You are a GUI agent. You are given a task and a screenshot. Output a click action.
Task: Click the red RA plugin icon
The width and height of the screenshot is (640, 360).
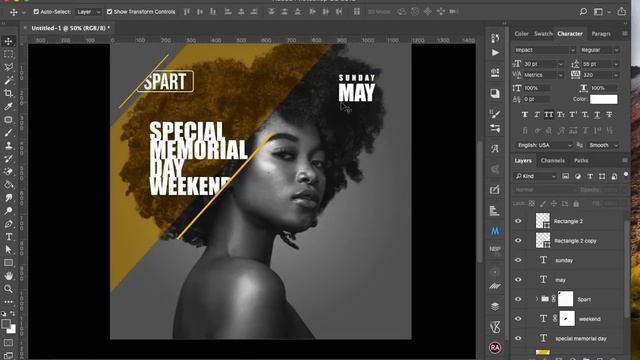click(495, 348)
